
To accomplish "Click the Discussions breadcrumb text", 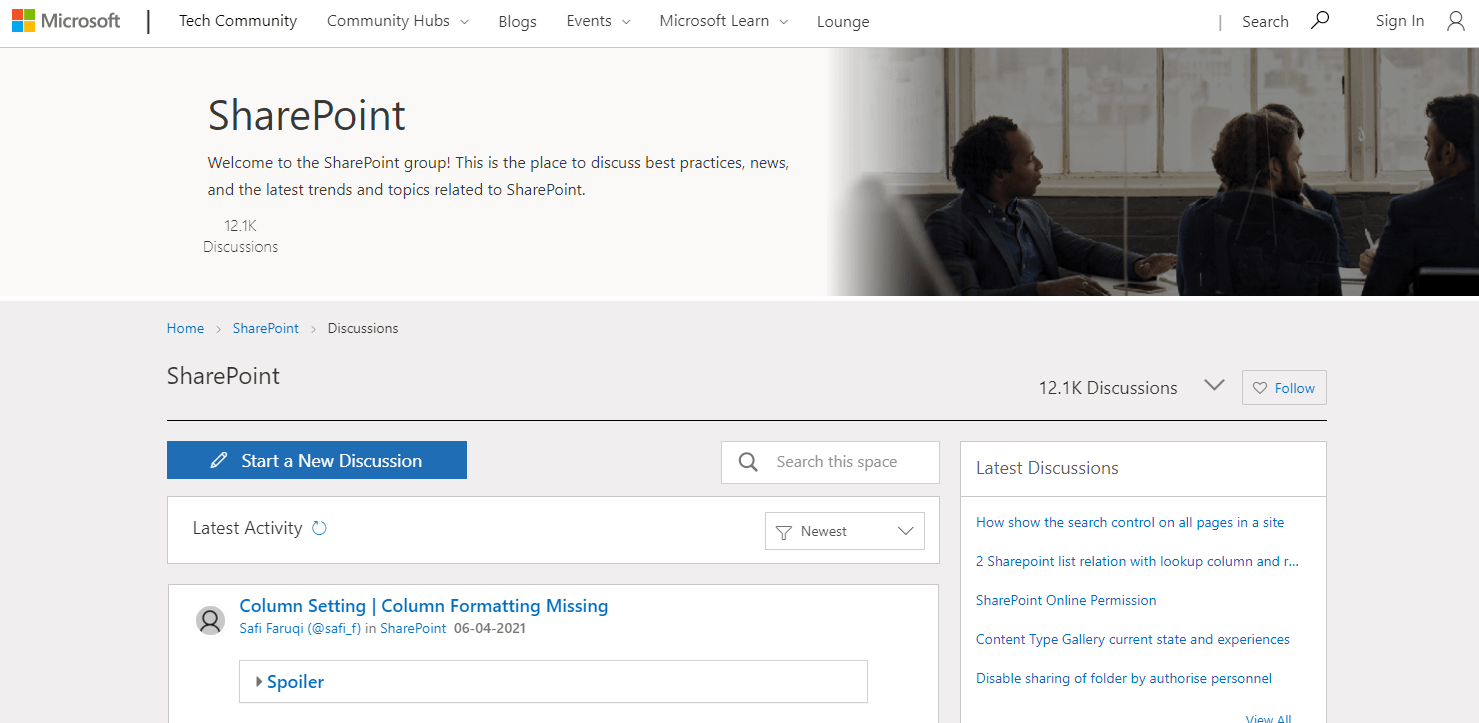I will coord(363,328).
